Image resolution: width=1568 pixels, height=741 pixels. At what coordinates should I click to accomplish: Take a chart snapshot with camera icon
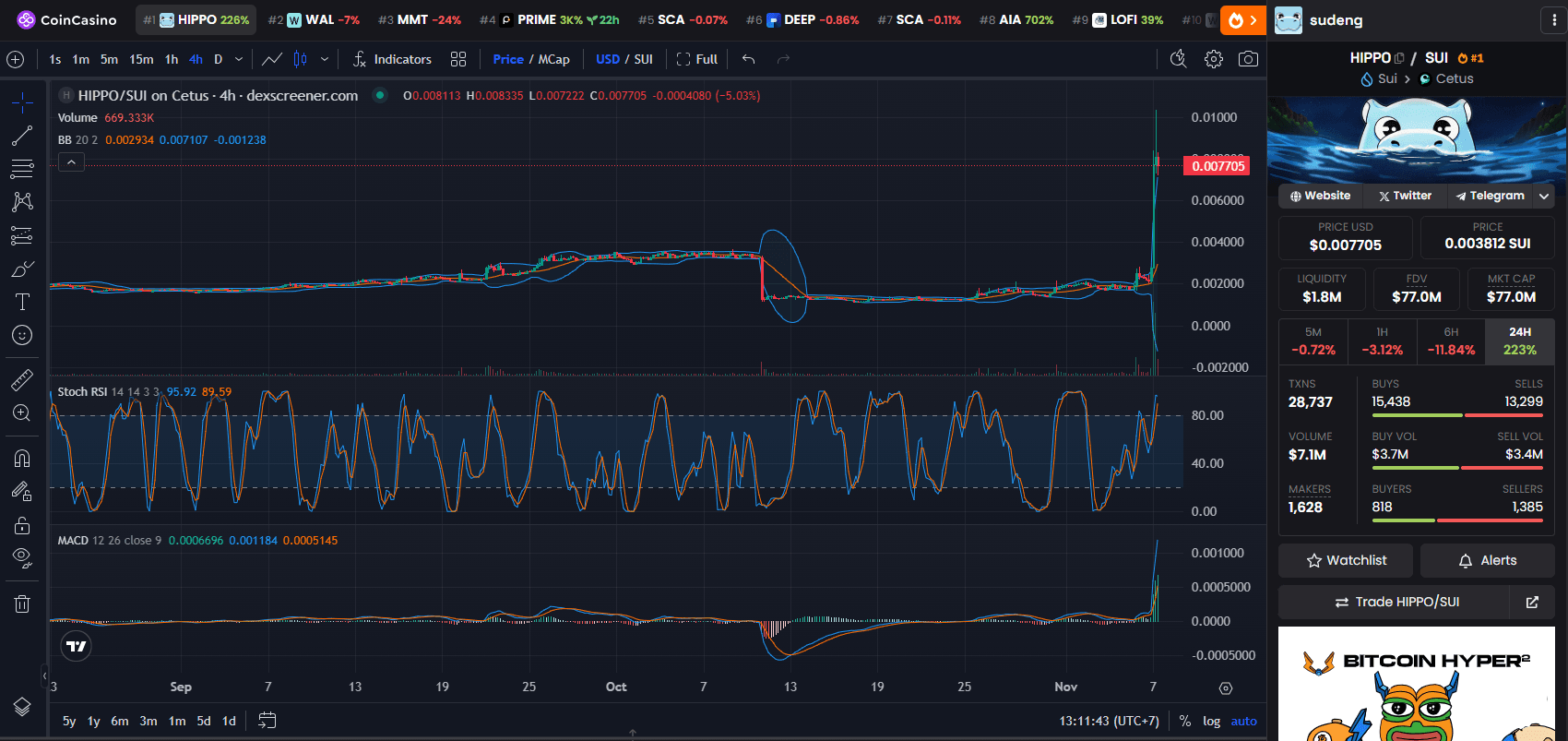tap(1248, 59)
